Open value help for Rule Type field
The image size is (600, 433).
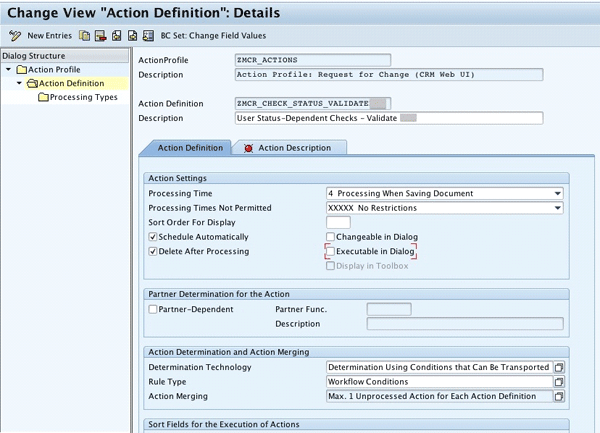click(560, 381)
